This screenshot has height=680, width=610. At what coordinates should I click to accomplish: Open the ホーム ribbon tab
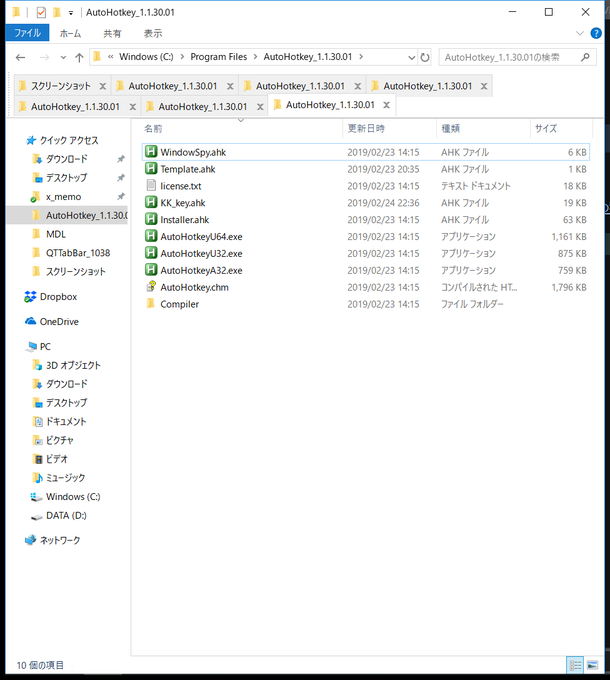point(70,33)
